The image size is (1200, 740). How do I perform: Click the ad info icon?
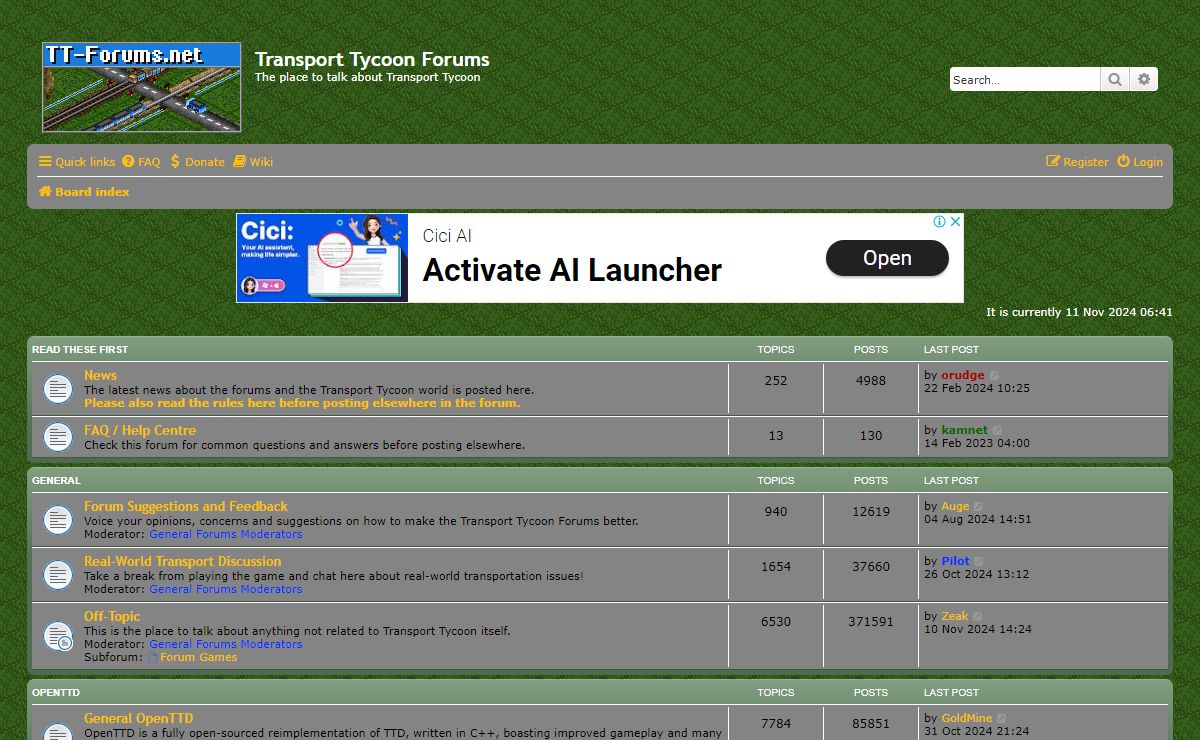point(940,222)
